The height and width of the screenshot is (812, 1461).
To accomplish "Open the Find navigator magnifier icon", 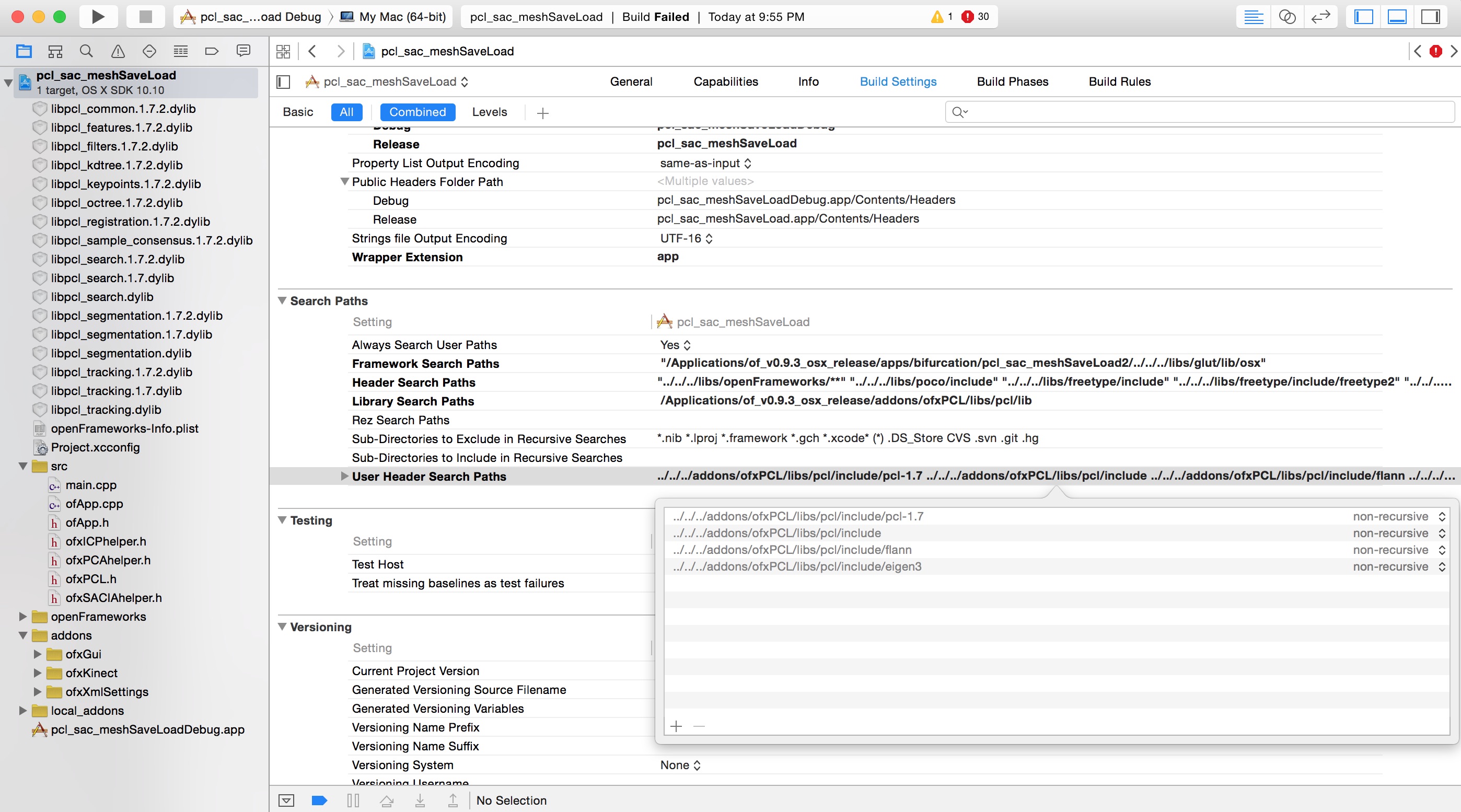I will coord(86,51).
